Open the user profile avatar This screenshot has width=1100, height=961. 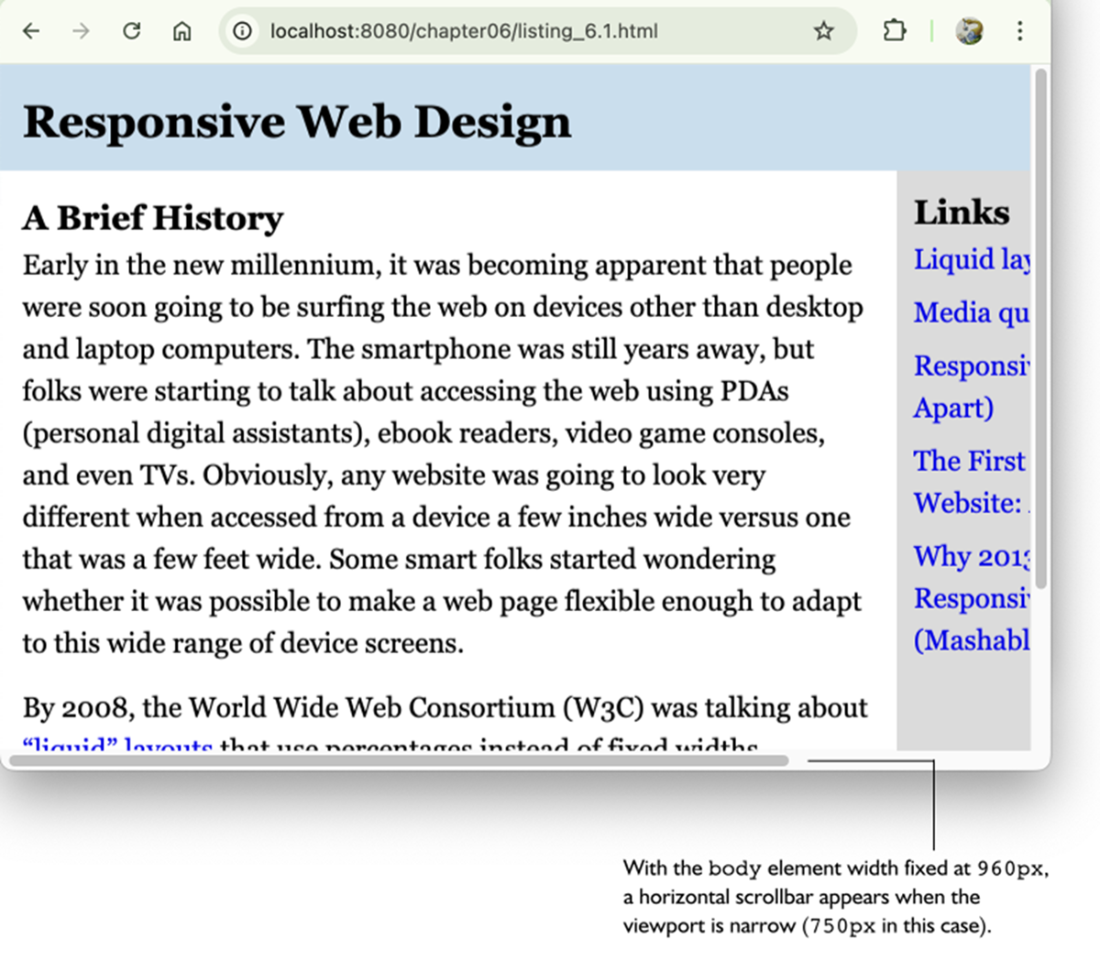click(968, 31)
